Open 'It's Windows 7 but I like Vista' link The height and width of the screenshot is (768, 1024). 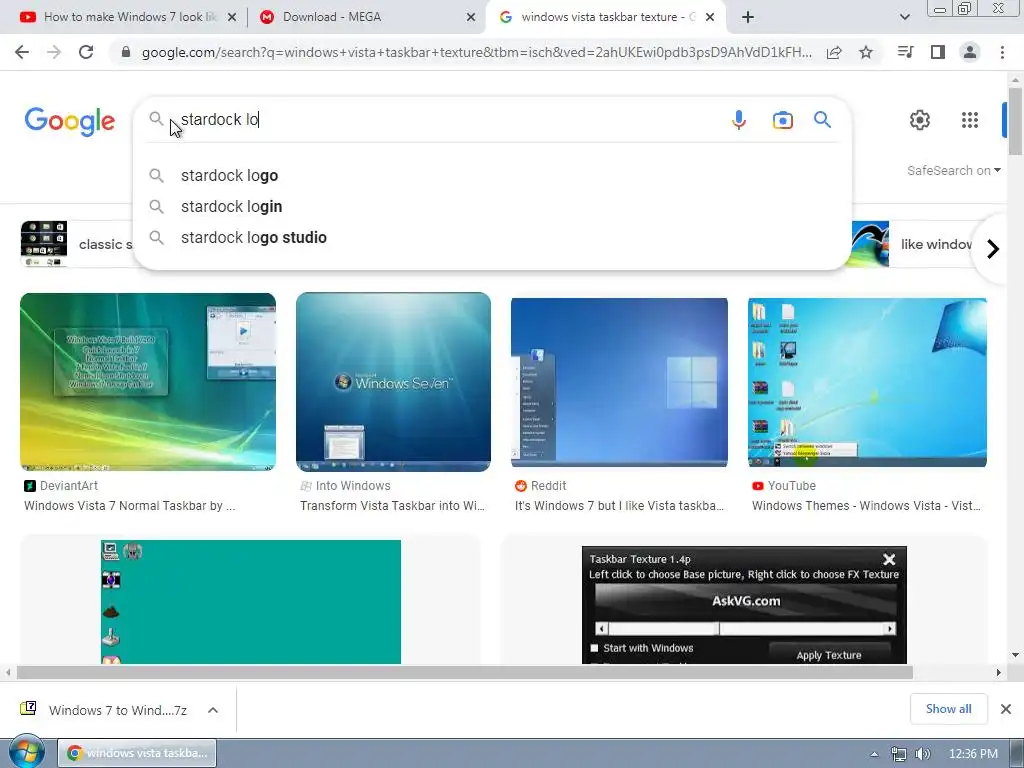[x=619, y=505]
